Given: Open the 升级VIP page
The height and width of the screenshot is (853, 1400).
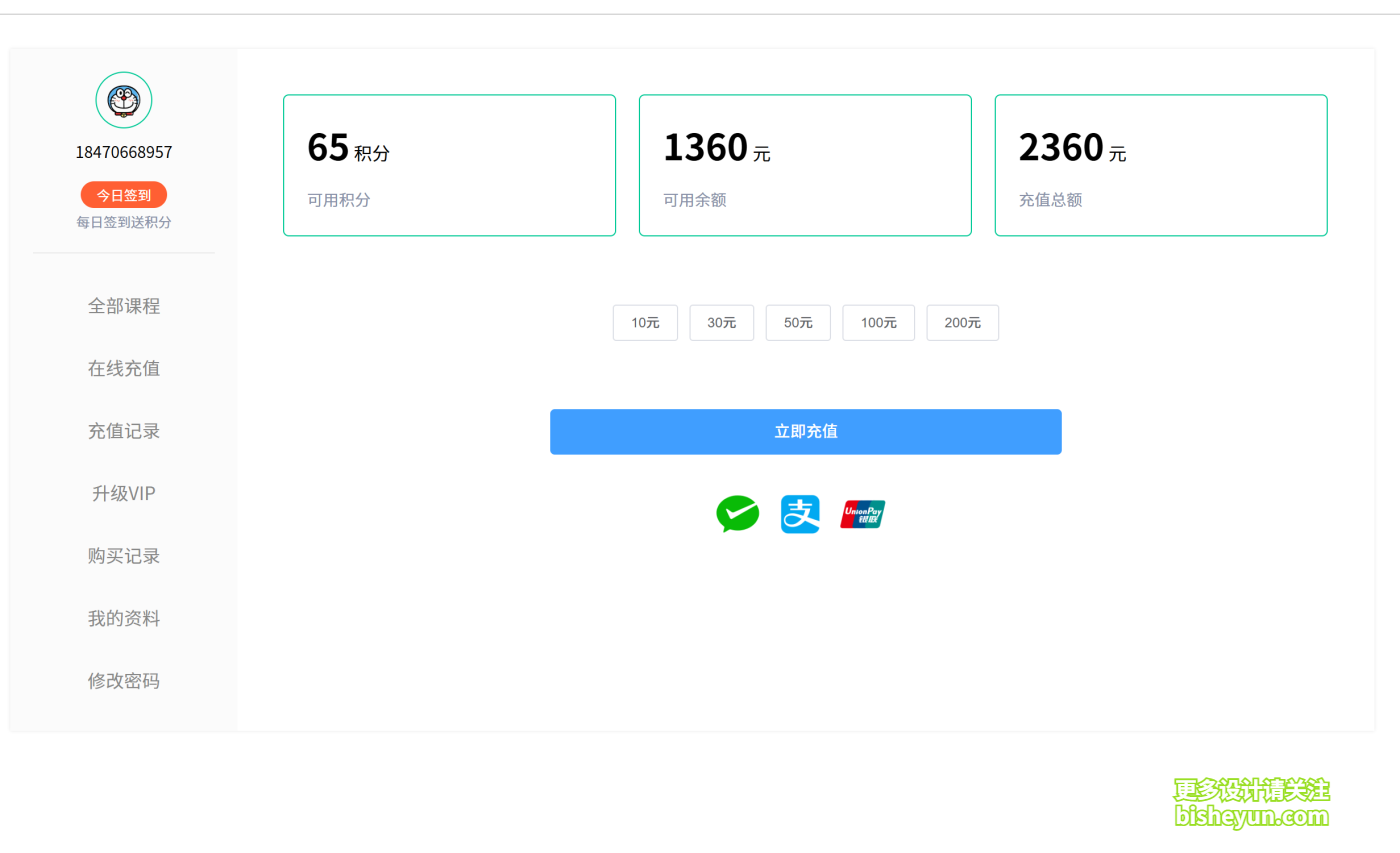Looking at the screenshot, I should pyautogui.click(x=124, y=493).
